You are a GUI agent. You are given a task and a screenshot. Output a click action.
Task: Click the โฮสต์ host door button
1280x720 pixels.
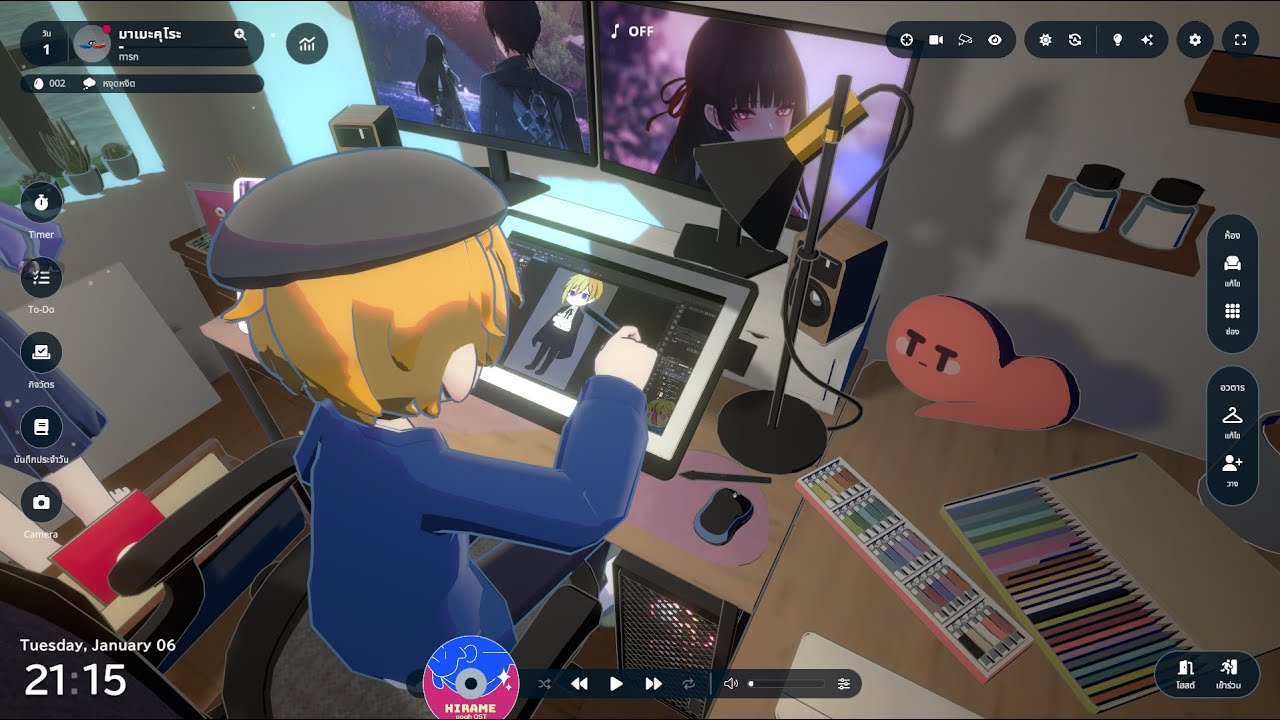[1186, 674]
